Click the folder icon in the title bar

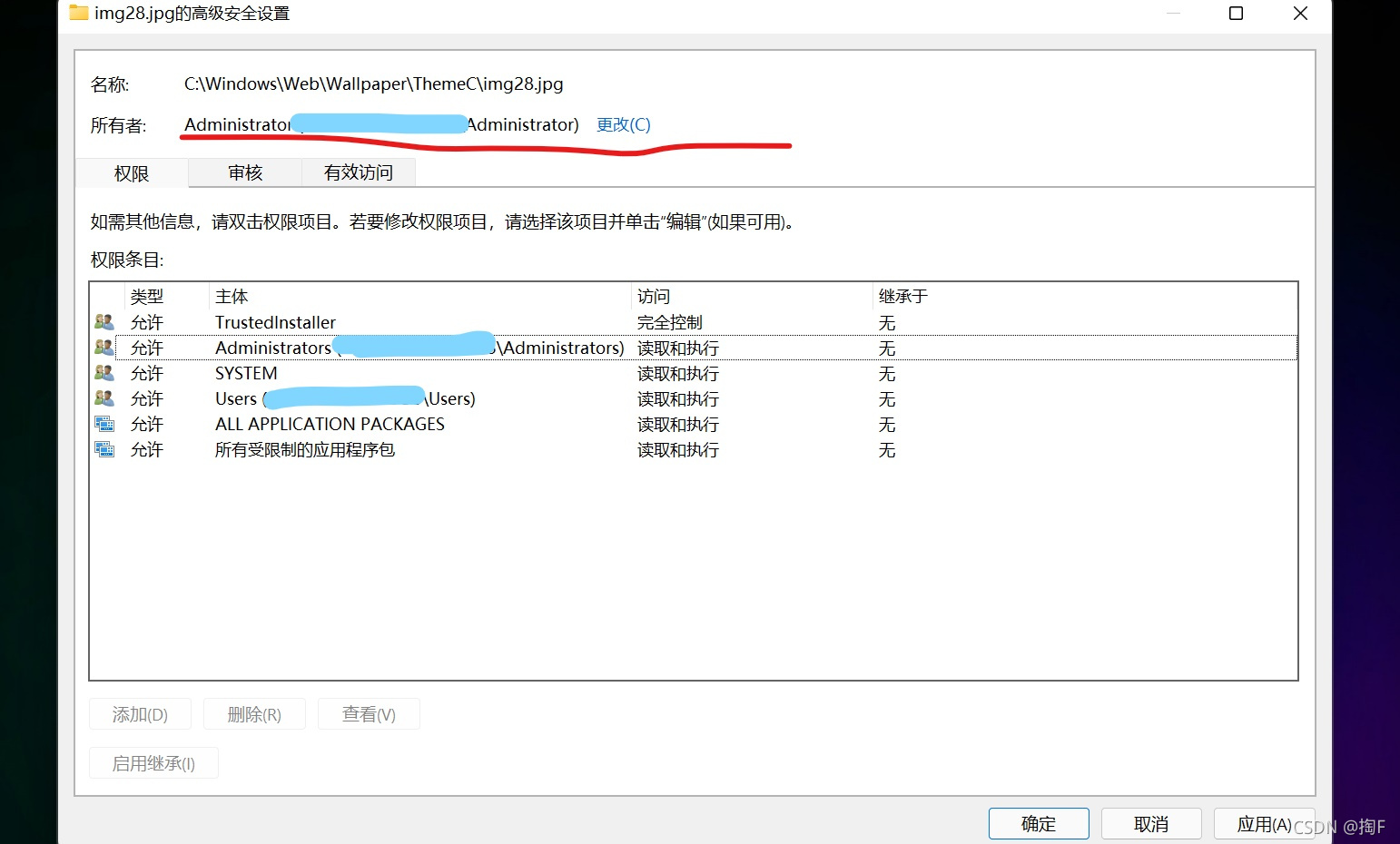pos(79,13)
